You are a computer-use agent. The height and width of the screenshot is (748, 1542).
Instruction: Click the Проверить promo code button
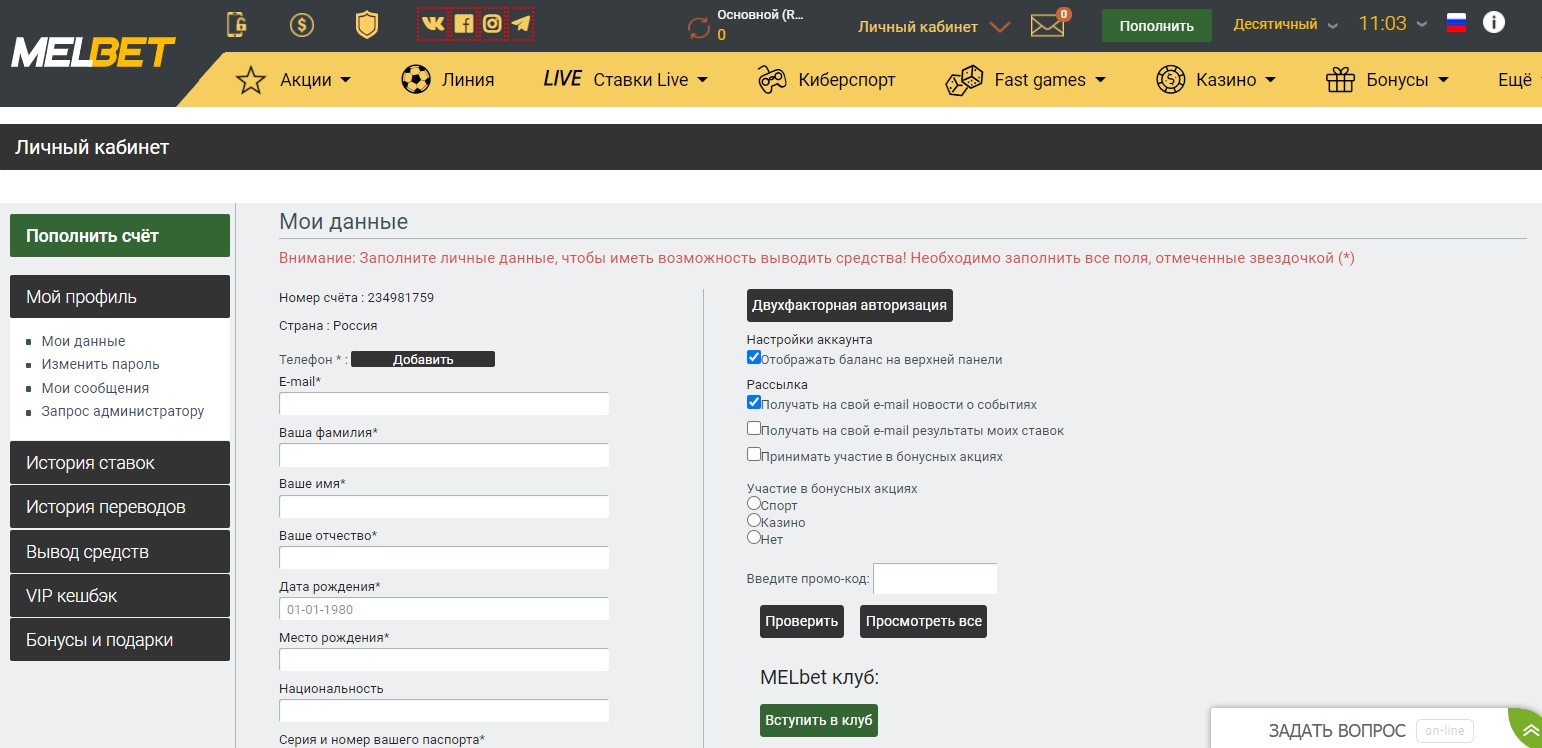click(x=802, y=621)
